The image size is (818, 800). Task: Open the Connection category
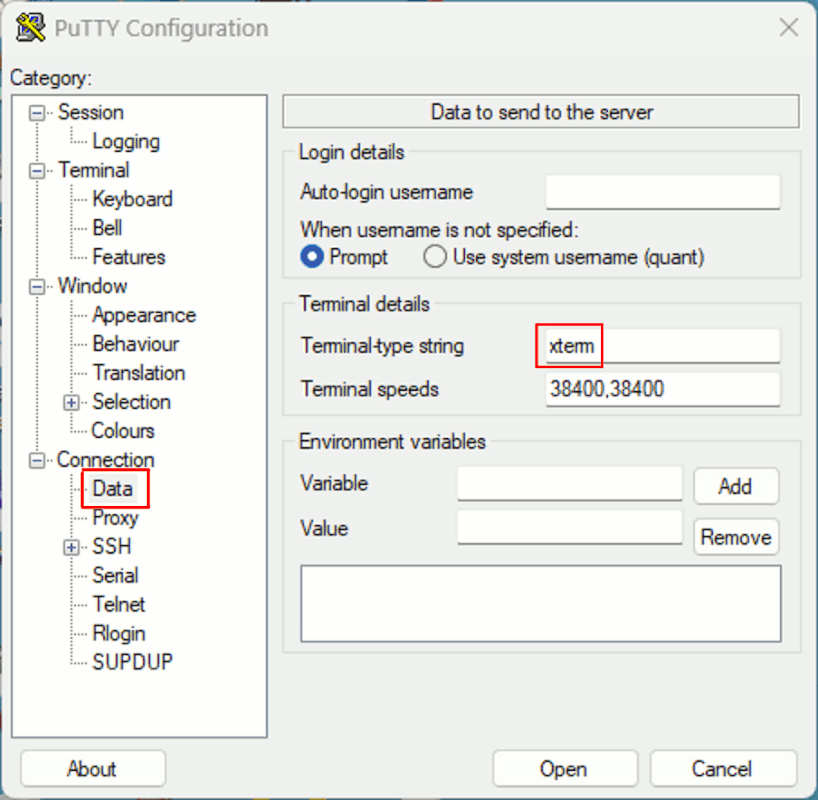tap(106, 460)
